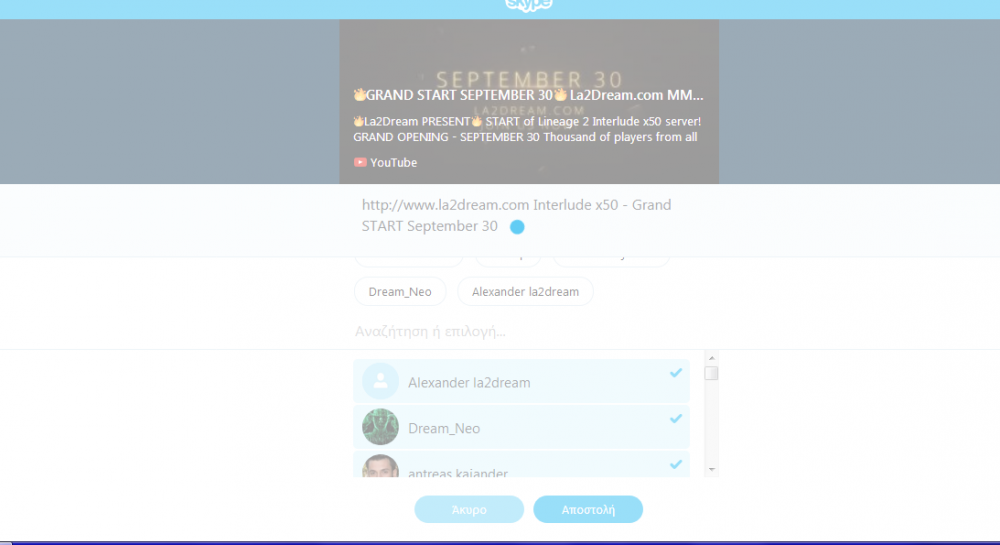Click the scroll up arrow of the contact list

pos(711,357)
